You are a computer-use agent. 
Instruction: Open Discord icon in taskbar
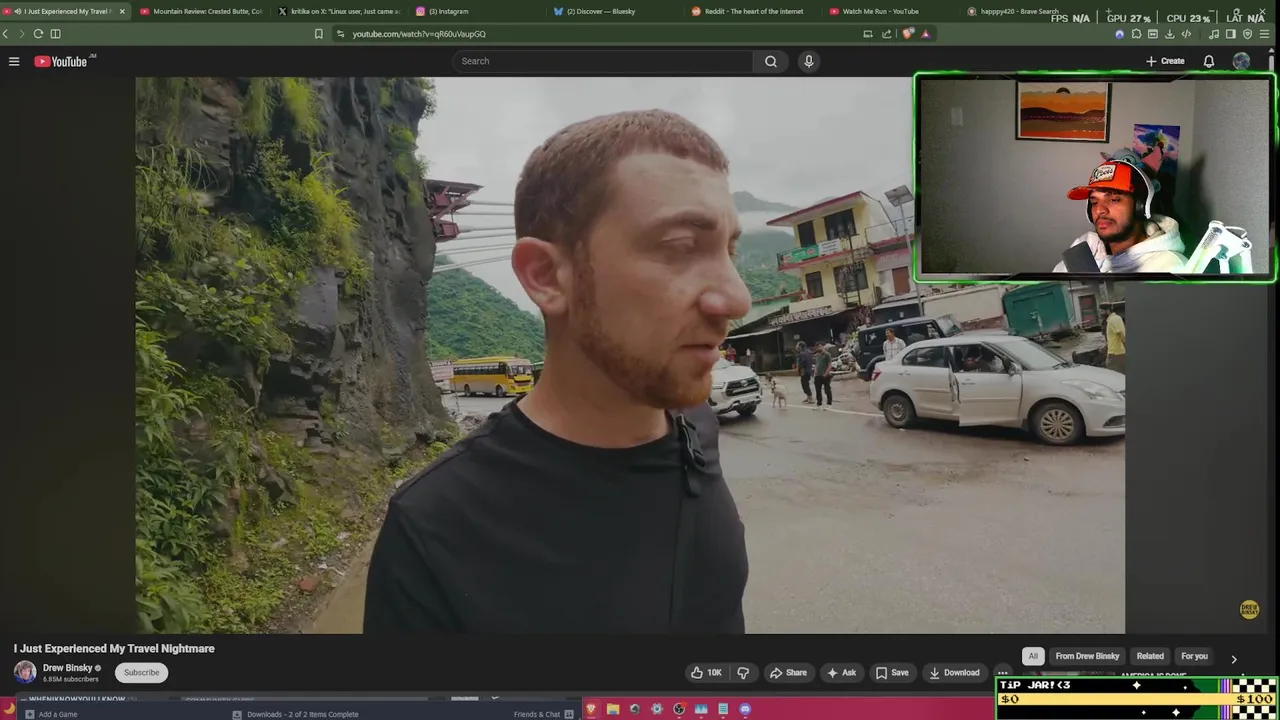coord(745,709)
